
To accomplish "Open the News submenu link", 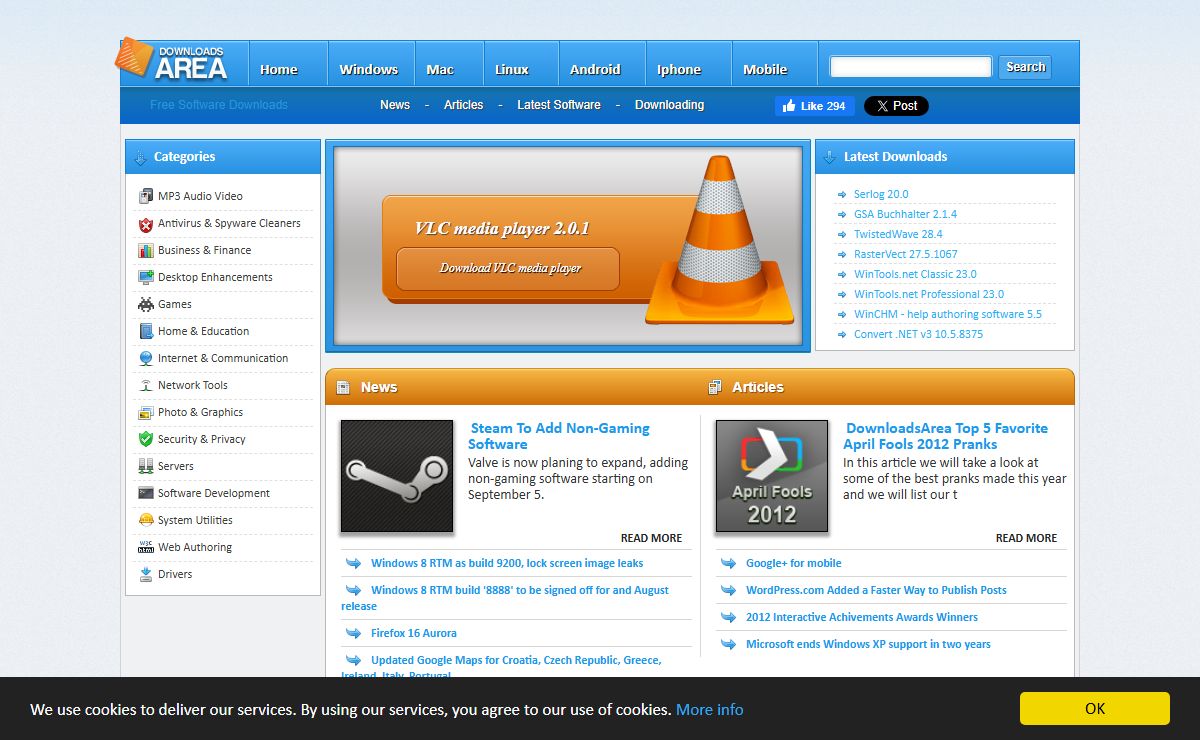I will 395,105.
